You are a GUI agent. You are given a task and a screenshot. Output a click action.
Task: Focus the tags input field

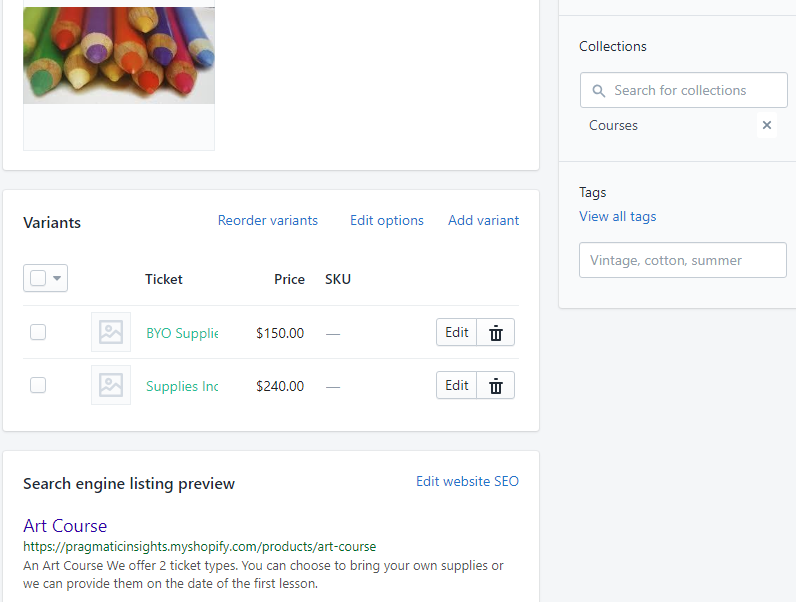[683, 260]
